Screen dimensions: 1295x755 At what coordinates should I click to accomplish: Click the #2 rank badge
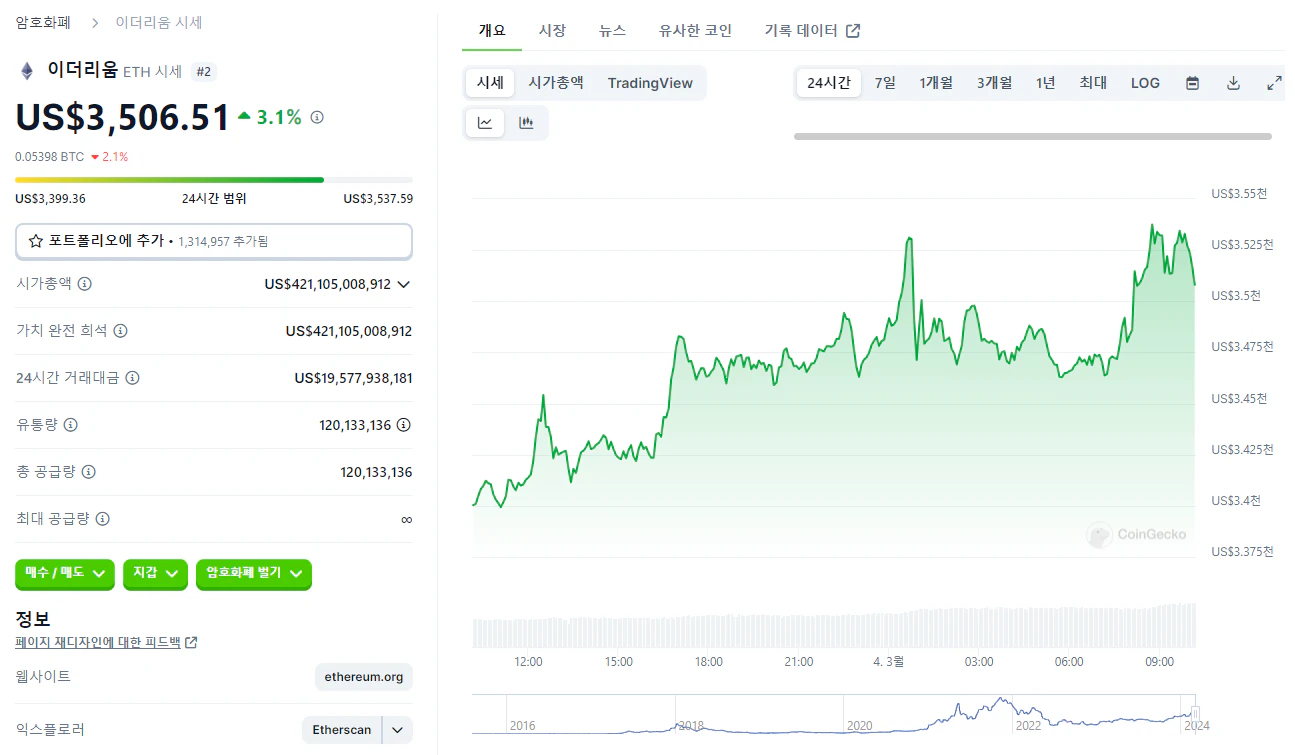pyautogui.click(x=204, y=71)
